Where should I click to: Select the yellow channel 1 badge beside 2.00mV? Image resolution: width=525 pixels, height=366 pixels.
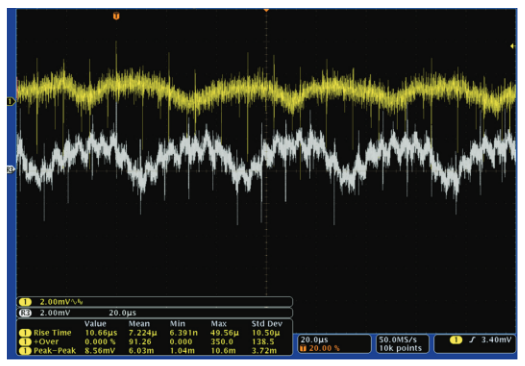point(25,302)
